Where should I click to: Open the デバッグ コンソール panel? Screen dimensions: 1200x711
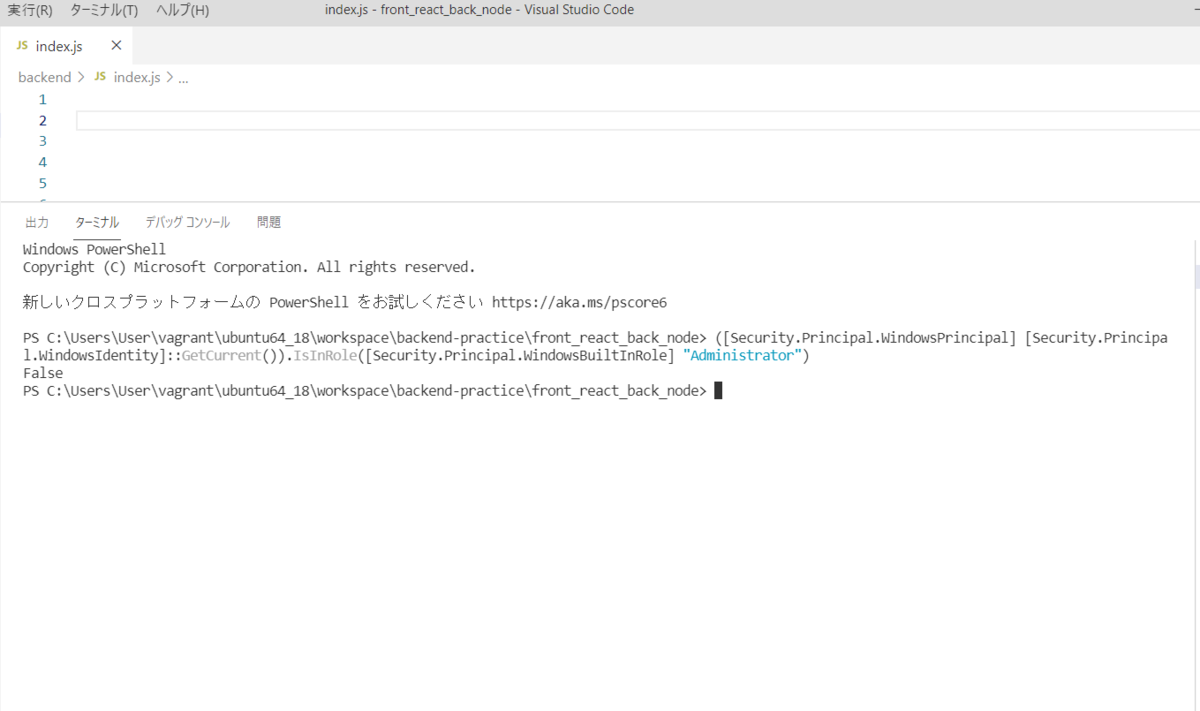tap(186, 222)
